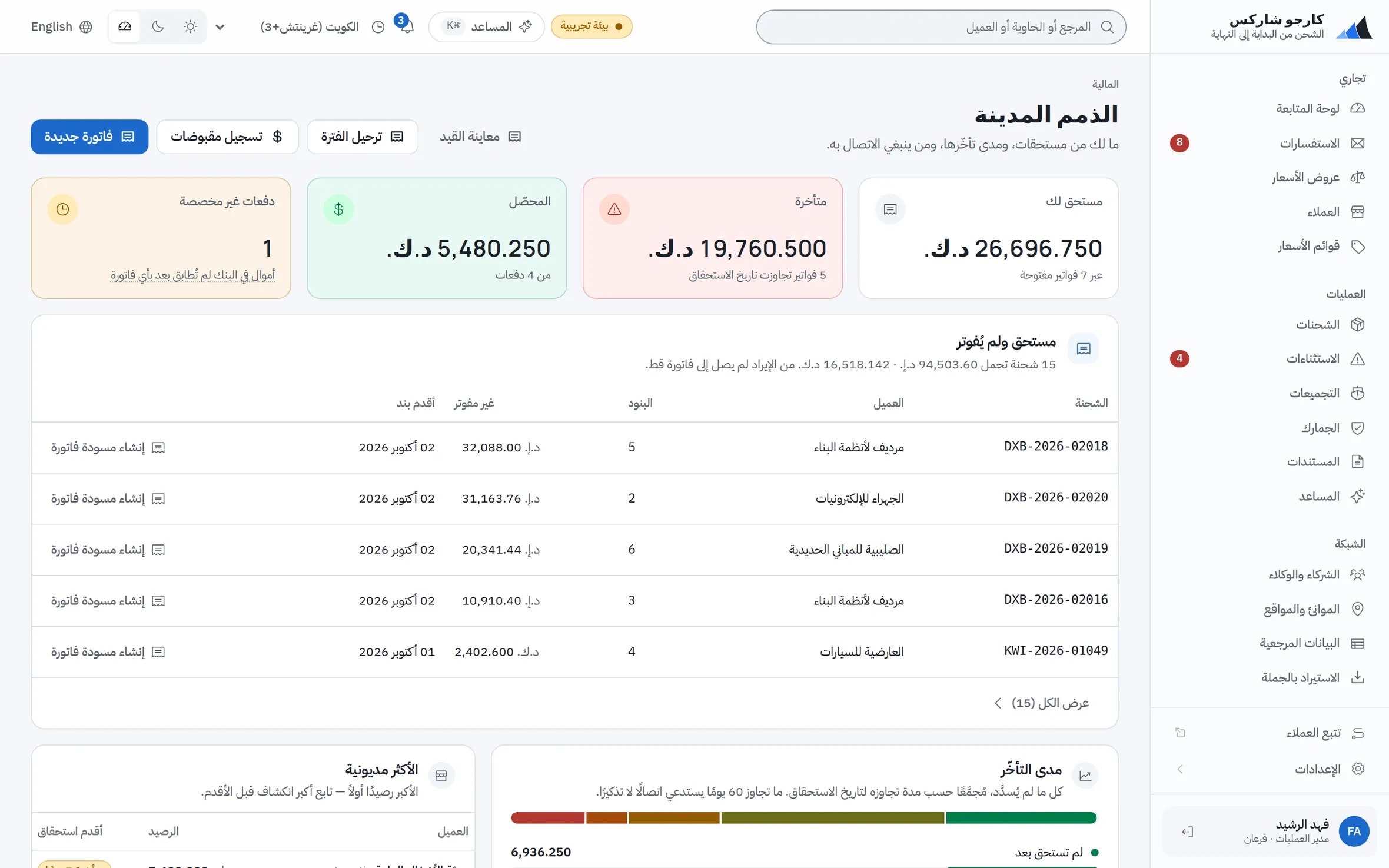Image resolution: width=1389 pixels, height=868 pixels.
Task: Click the كارجو شاركس logo
Action: click(x=1354, y=28)
